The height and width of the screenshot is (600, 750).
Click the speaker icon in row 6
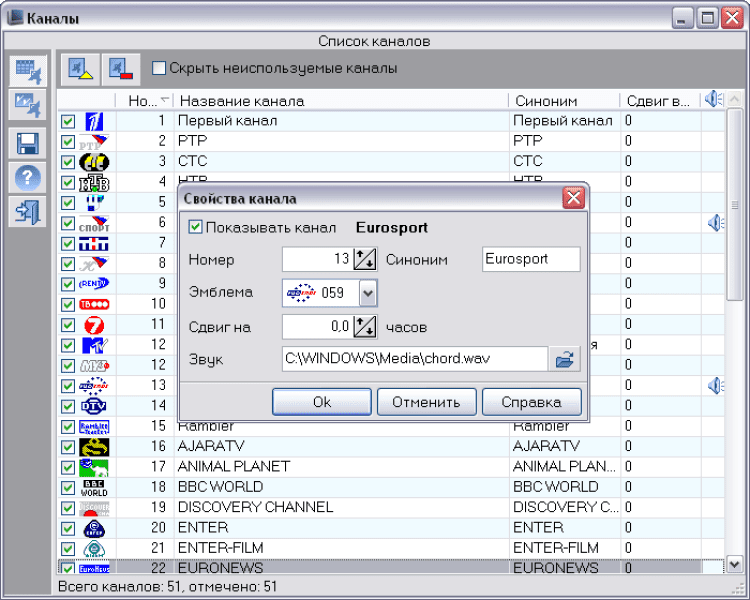point(716,222)
